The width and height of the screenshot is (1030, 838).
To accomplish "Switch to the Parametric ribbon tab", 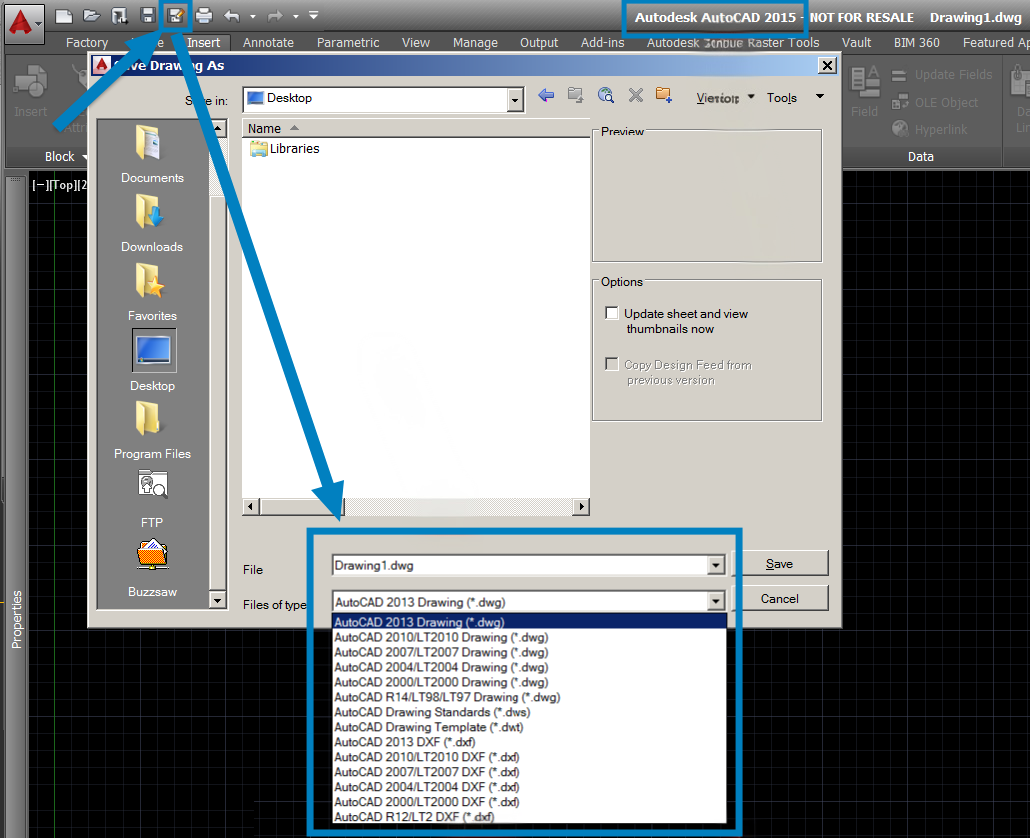I will coord(348,43).
